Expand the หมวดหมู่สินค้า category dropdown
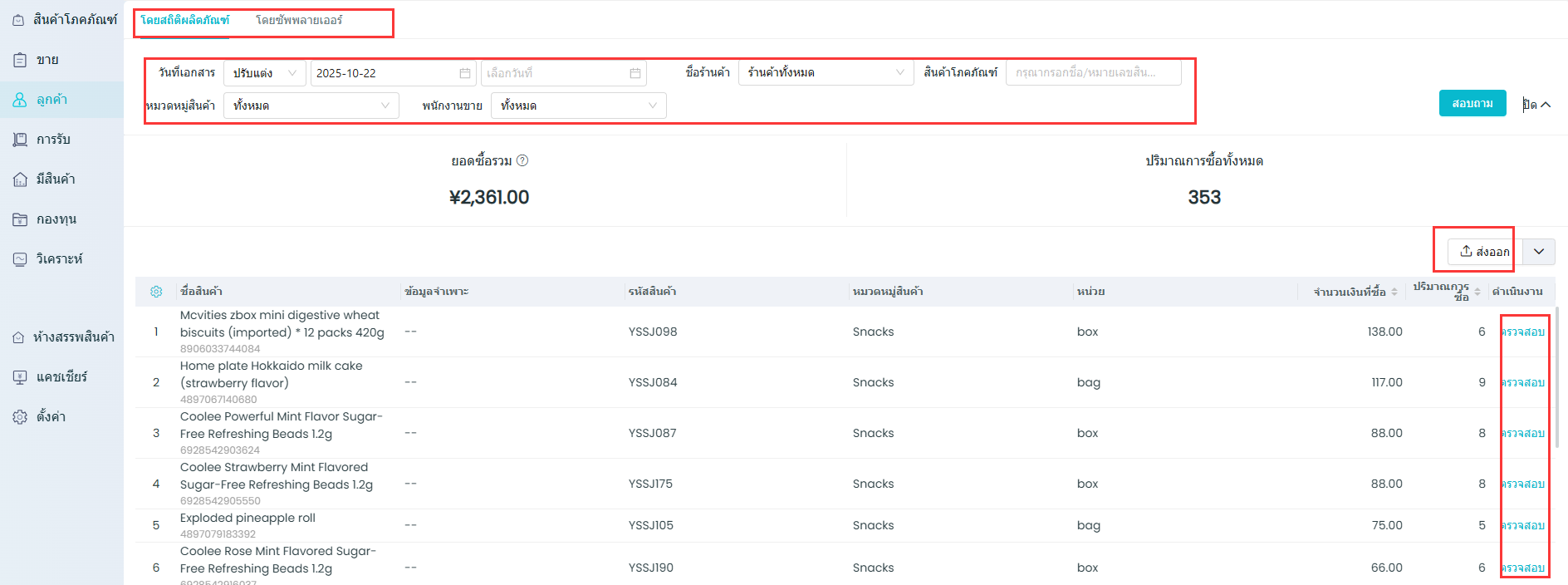Image resolution: width=1568 pixels, height=585 pixels. click(311, 106)
